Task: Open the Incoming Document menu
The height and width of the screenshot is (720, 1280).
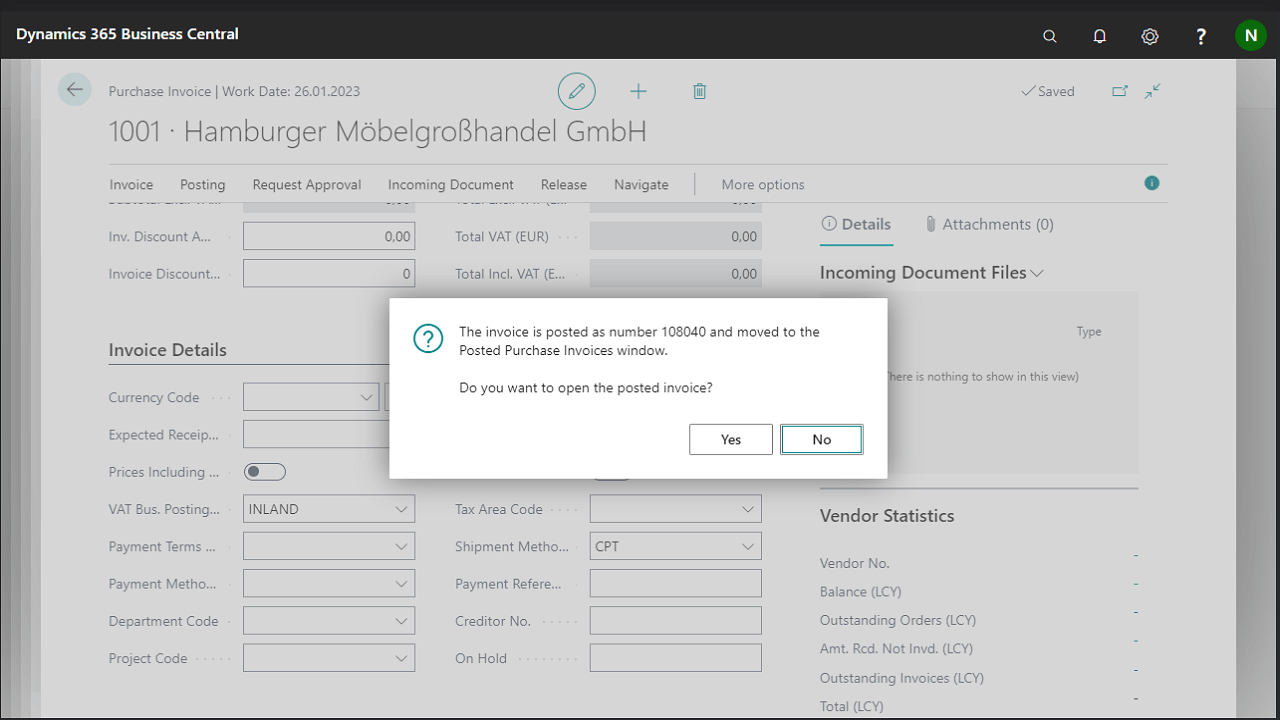Action: [x=451, y=184]
